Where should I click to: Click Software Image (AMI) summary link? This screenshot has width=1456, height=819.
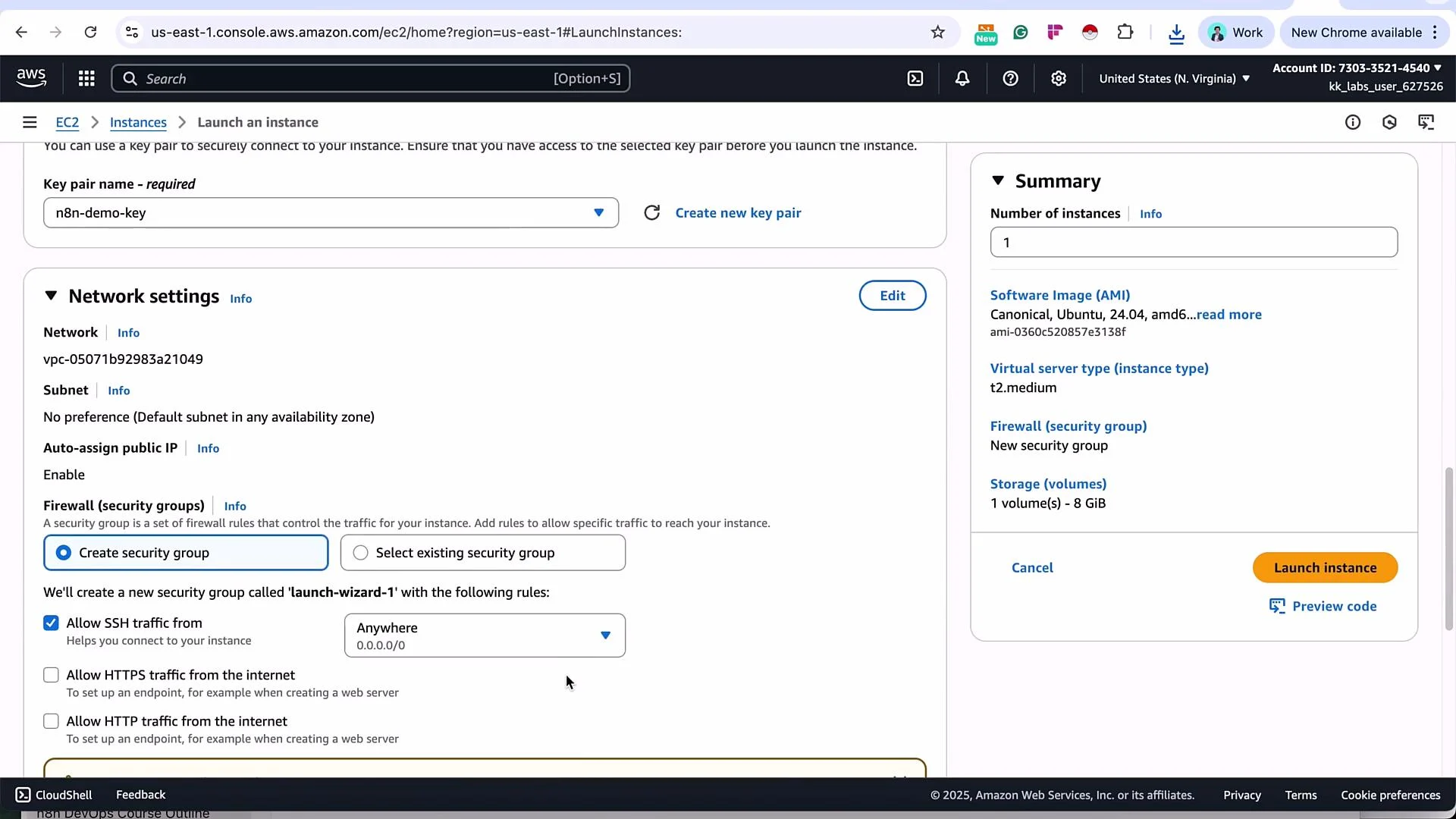coord(1060,295)
